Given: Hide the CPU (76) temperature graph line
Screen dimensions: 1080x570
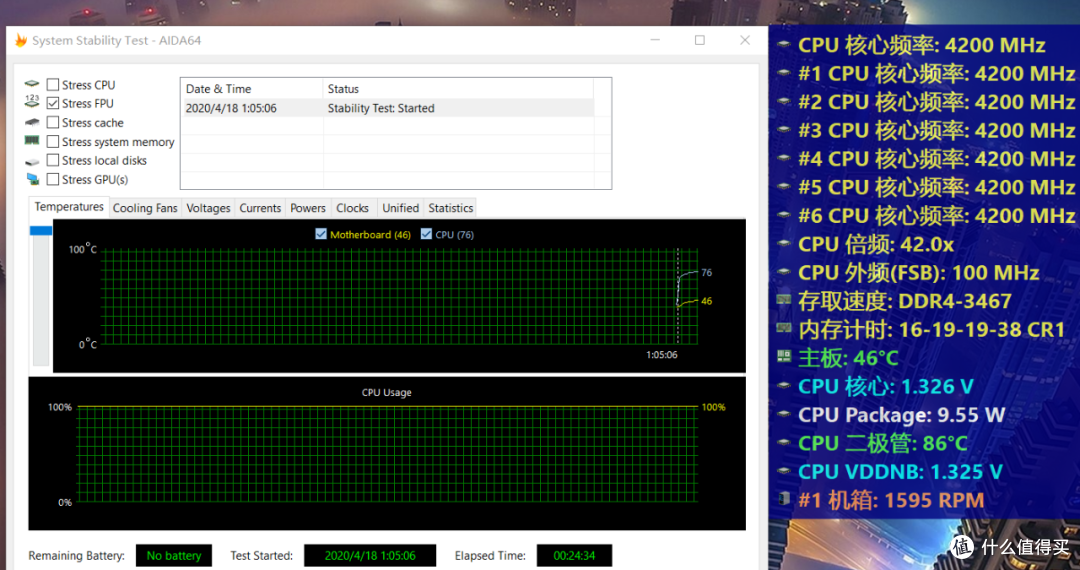Looking at the screenshot, I should (x=426, y=234).
